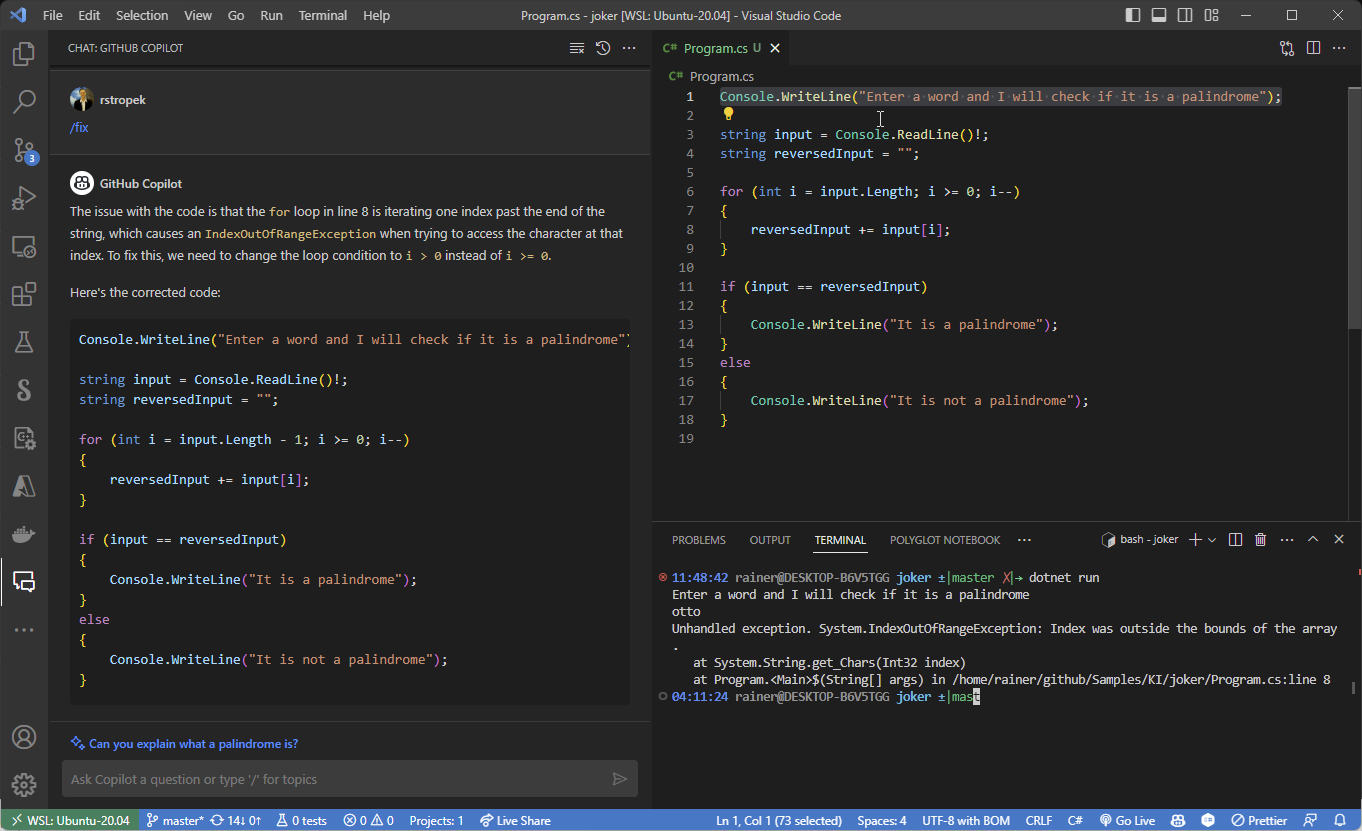Click the lightbulb code action icon
Screen dimensions: 1362x831
click(x=729, y=114)
